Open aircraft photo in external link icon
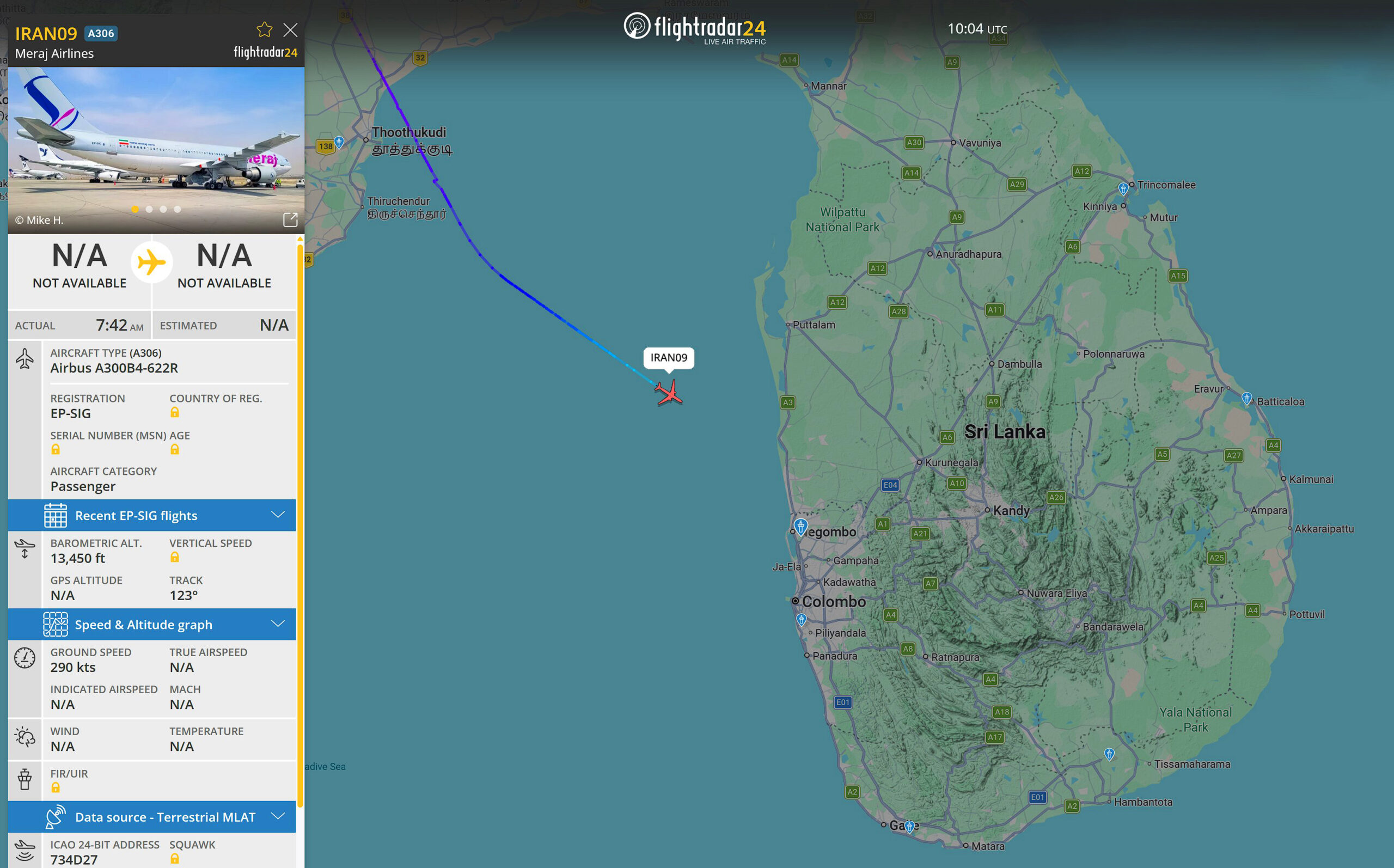Image resolution: width=1394 pixels, height=868 pixels. pyautogui.click(x=290, y=219)
